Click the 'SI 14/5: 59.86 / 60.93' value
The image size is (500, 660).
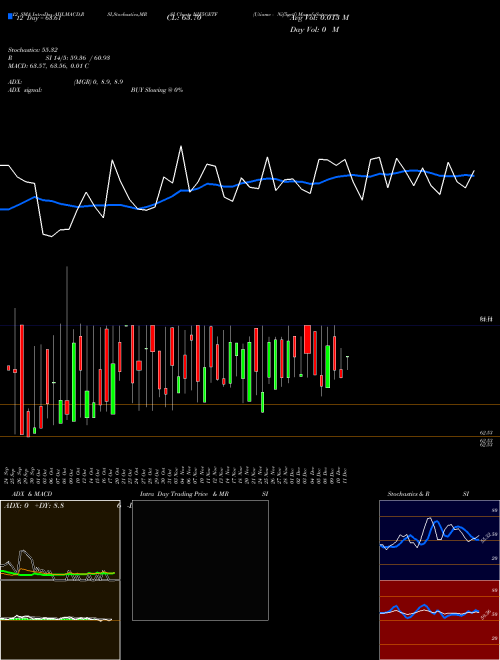click(x=78, y=58)
